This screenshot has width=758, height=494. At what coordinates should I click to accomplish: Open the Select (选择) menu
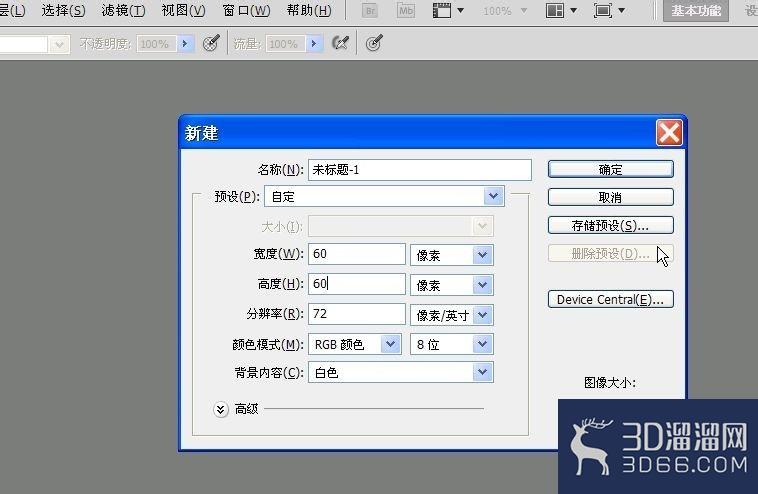(x=63, y=10)
